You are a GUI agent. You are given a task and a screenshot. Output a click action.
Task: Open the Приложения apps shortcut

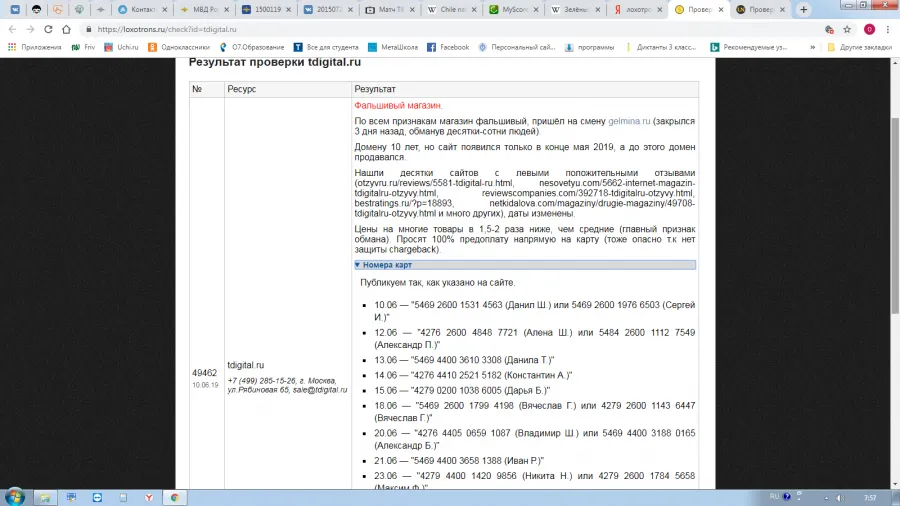click(x=34, y=47)
